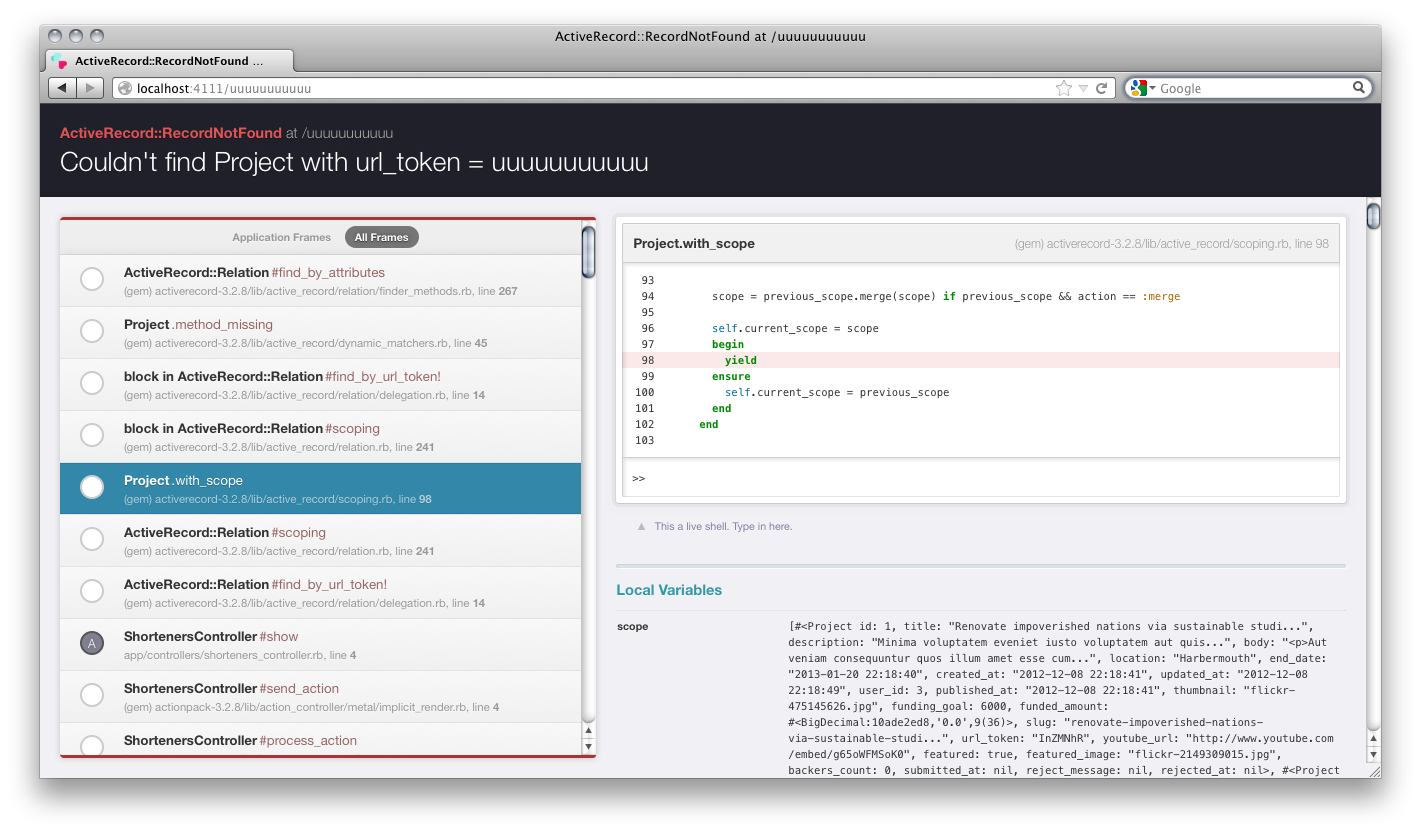Select circle for Project.method_missing frame
The image size is (1421, 833).
pyautogui.click(x=92, y=331)
